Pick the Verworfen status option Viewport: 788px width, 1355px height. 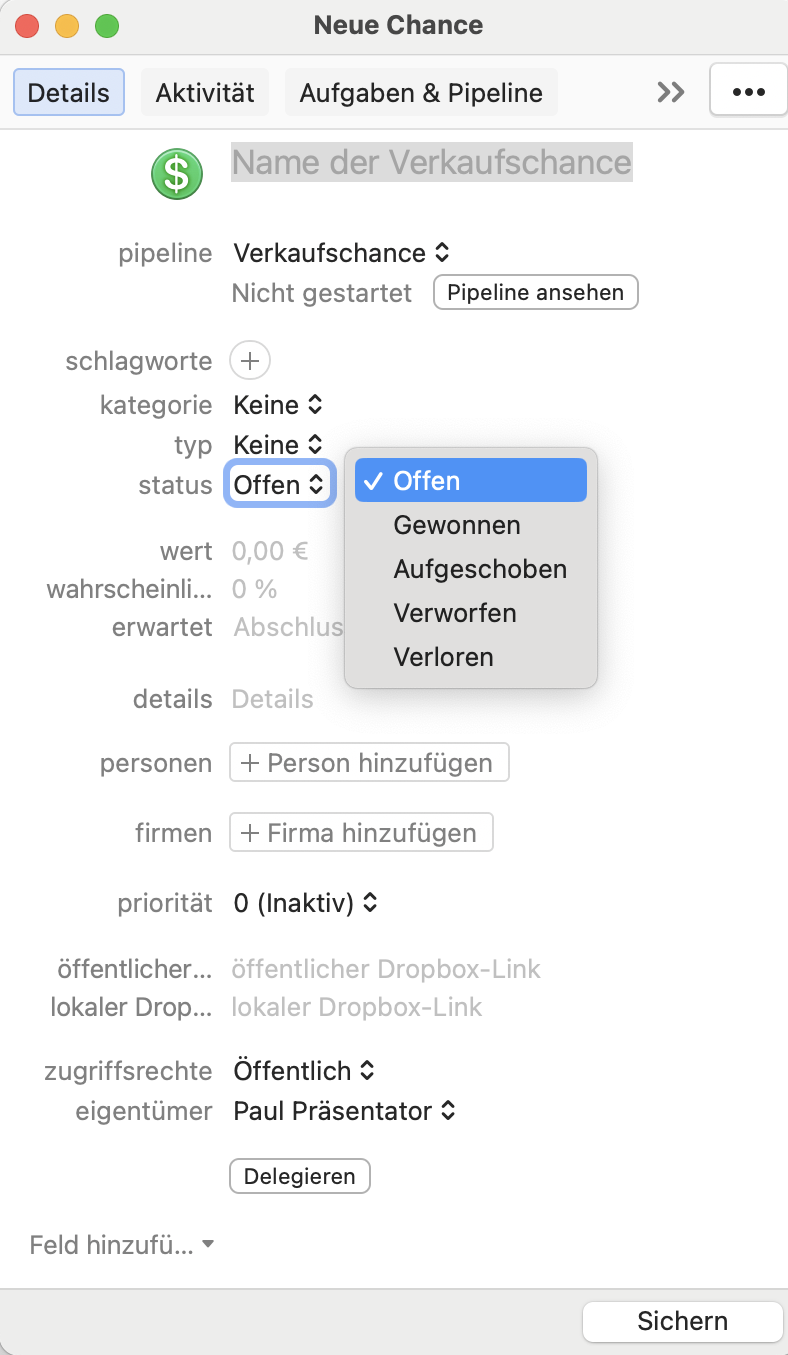[455, 613]
